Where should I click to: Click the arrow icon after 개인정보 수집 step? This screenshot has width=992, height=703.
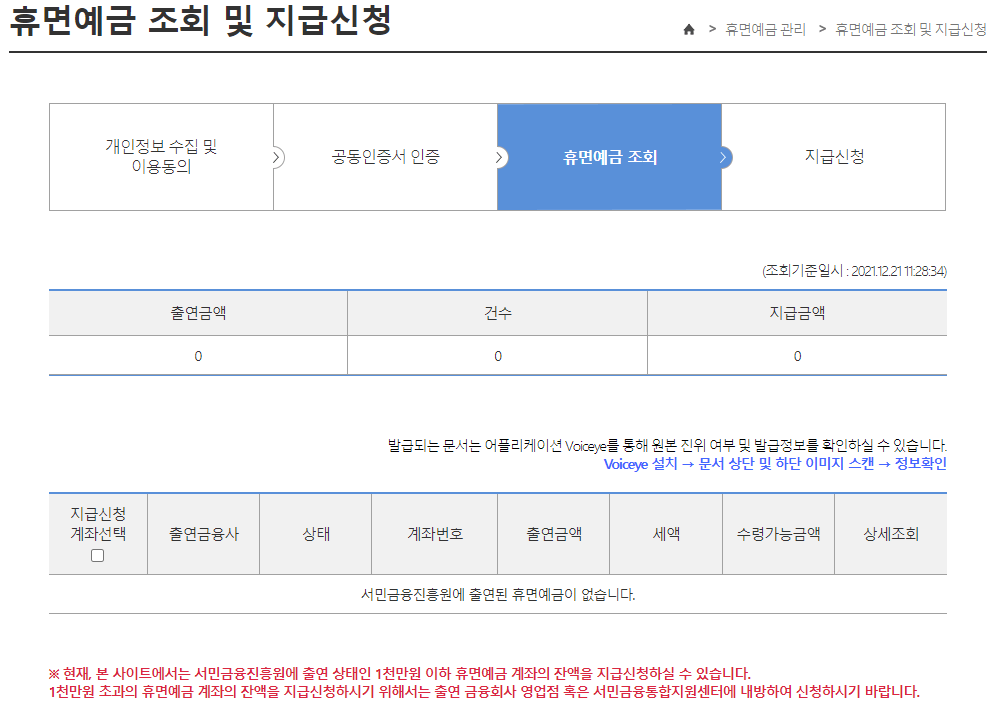(274, 157)
